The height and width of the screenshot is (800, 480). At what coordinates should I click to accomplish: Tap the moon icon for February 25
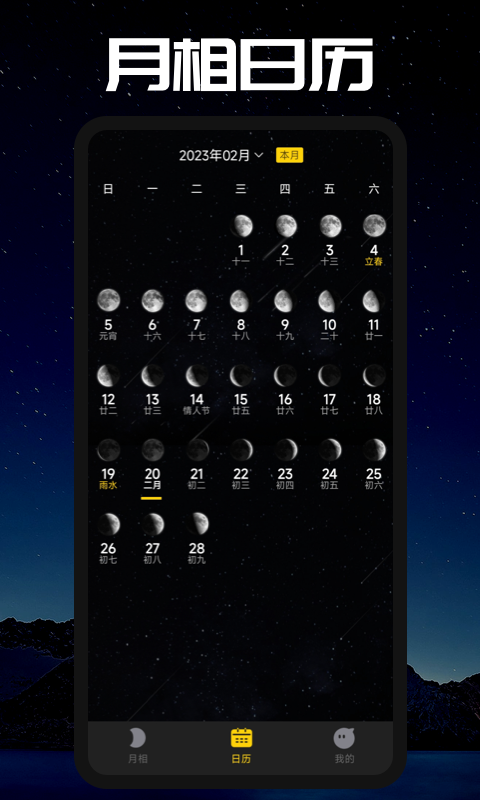[x=374, y=450]
